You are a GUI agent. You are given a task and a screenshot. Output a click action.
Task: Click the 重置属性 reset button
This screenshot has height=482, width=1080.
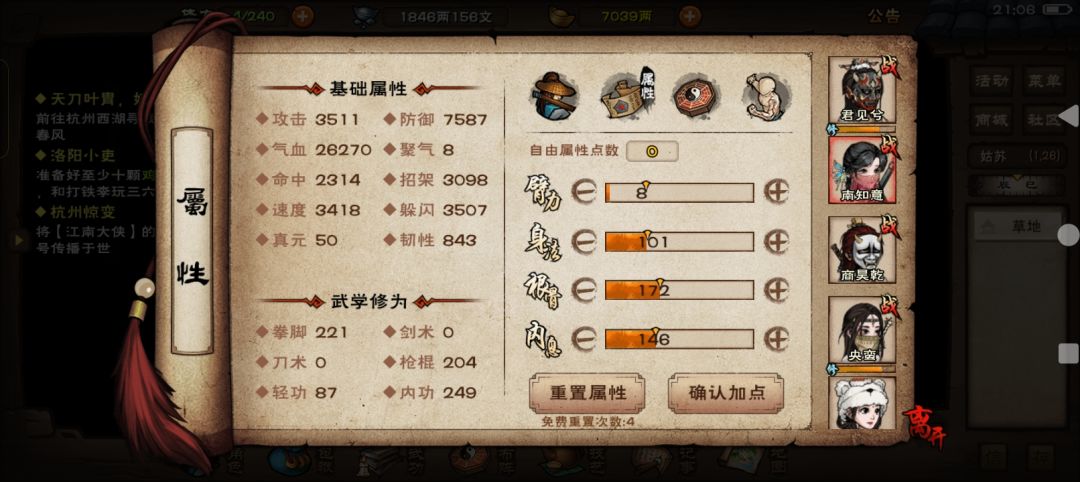coord(587,393)
